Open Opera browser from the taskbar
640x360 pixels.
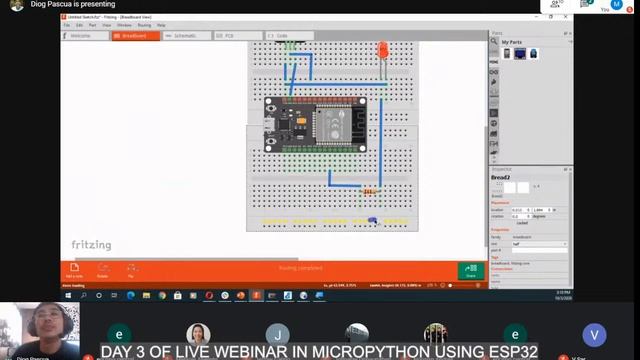tap(209, 295)
